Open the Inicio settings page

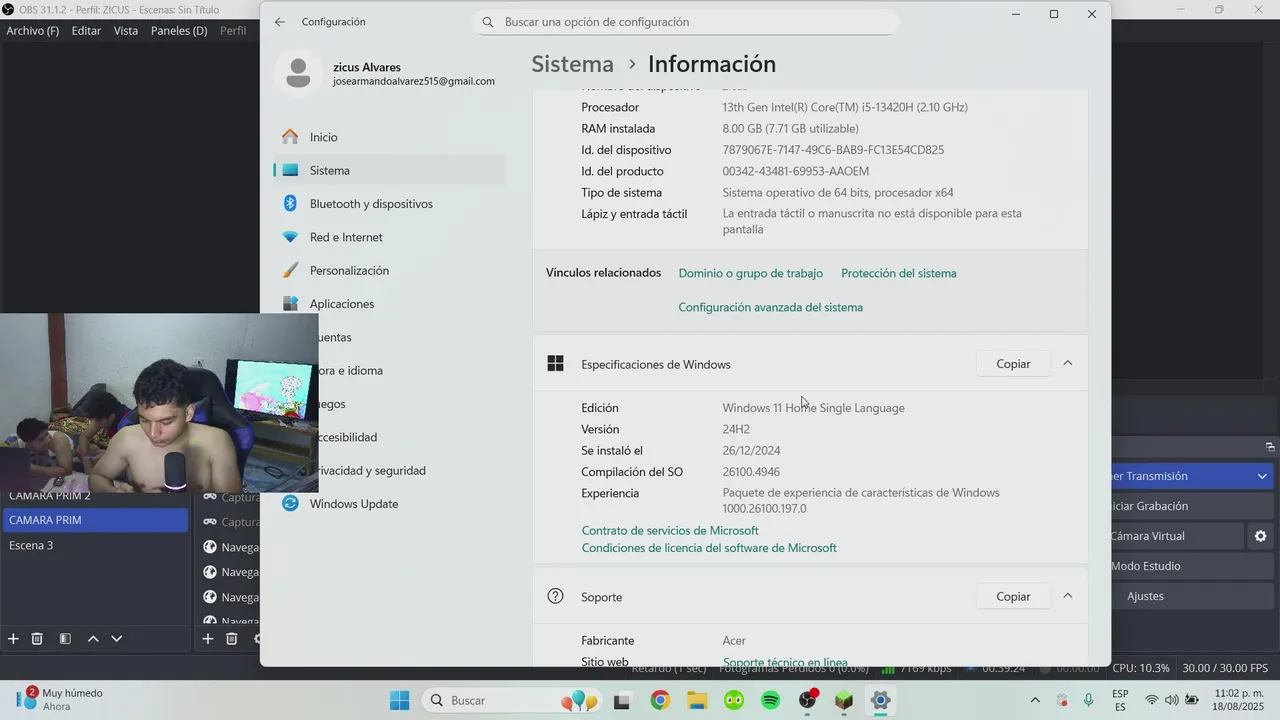pyautogui.click(x=390, y=137)
